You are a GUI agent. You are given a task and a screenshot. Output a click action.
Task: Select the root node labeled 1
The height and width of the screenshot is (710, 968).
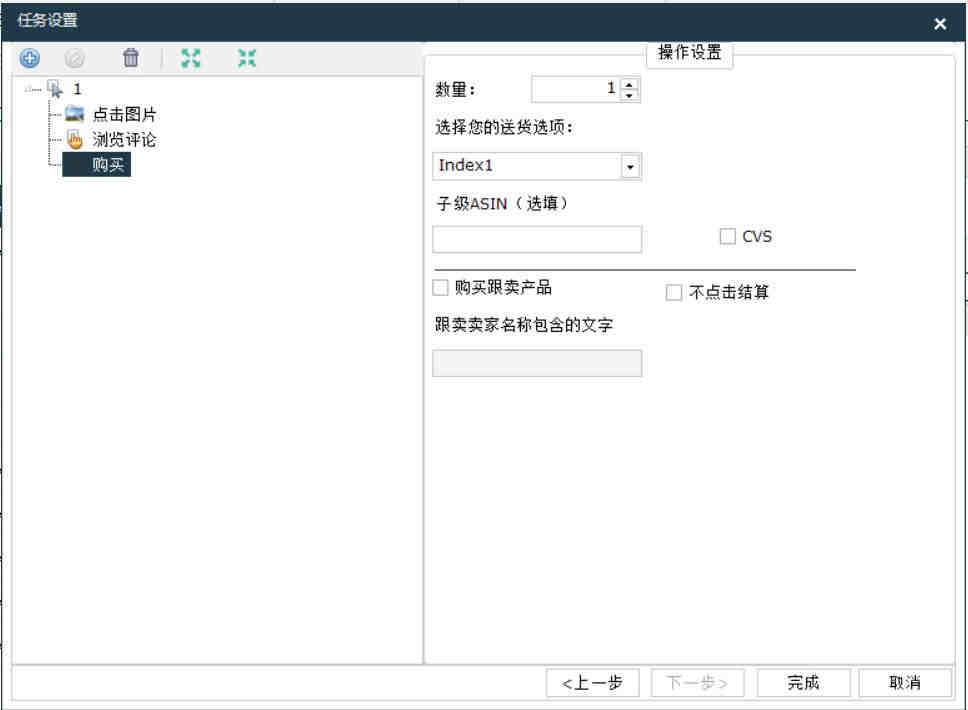click(x=77, y=89)
